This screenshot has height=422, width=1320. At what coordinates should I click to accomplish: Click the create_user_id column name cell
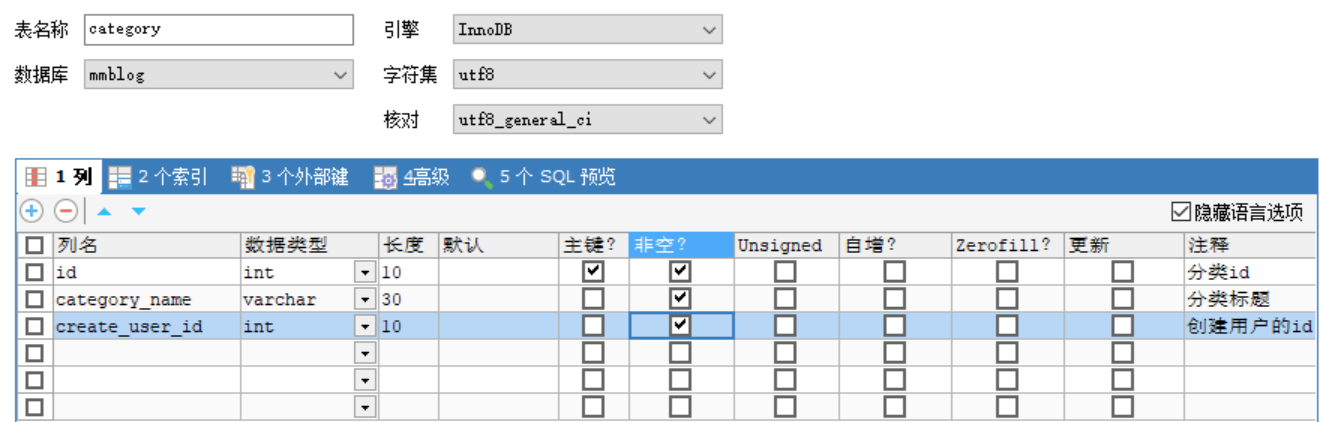(147, 326)
